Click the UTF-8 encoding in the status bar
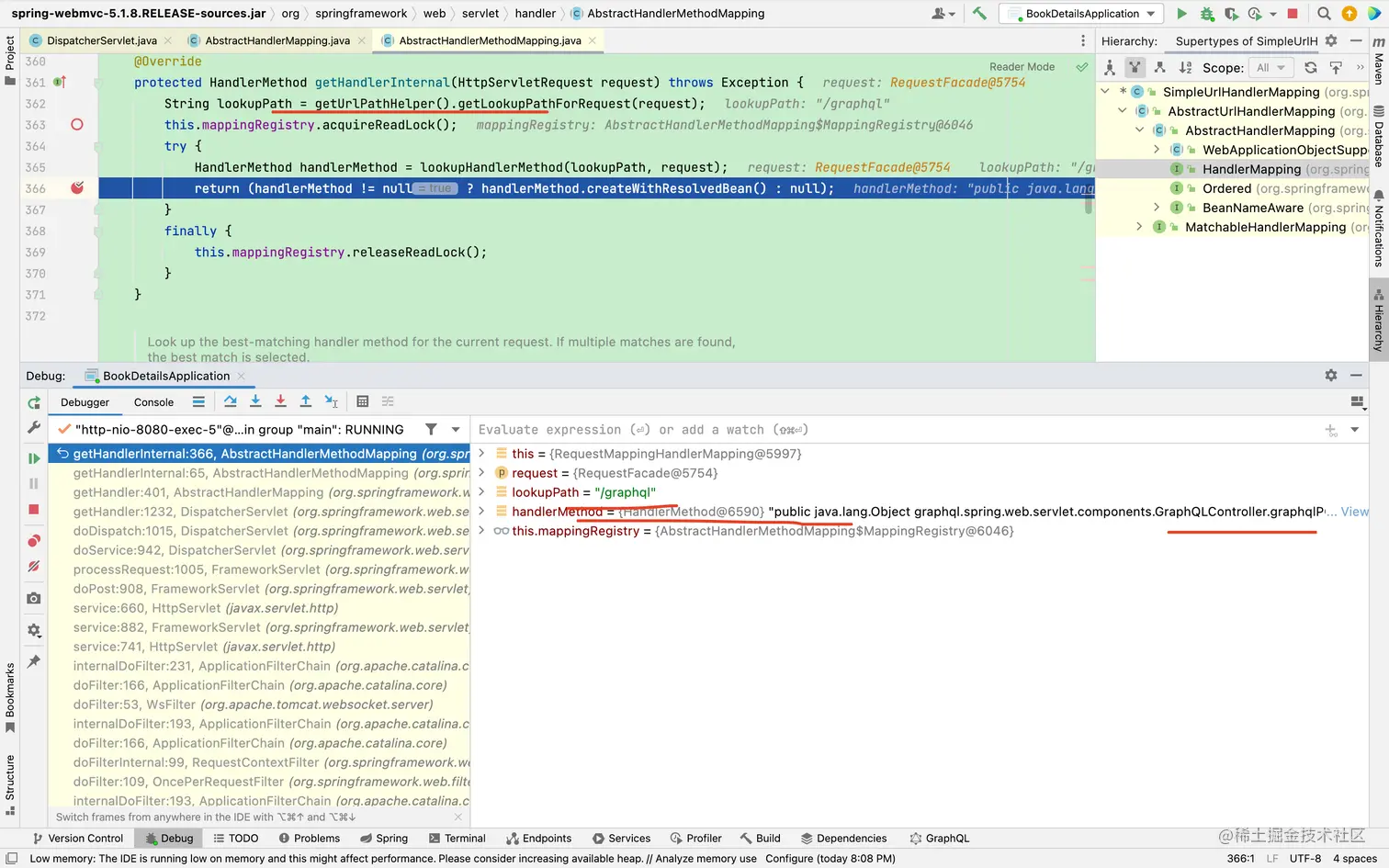Image resolution: width=1389 pixels, height=868 pixels. (1305, 859)
